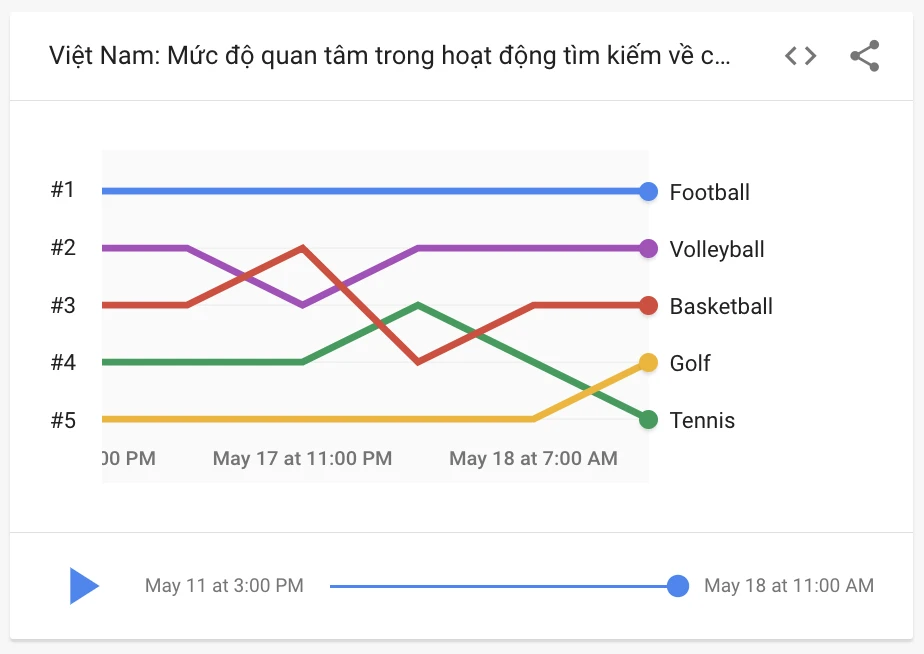This screenshot has width=924, height=654.
Task: Toggle the Golf legend entry
Action: click(x=690, y=363)
